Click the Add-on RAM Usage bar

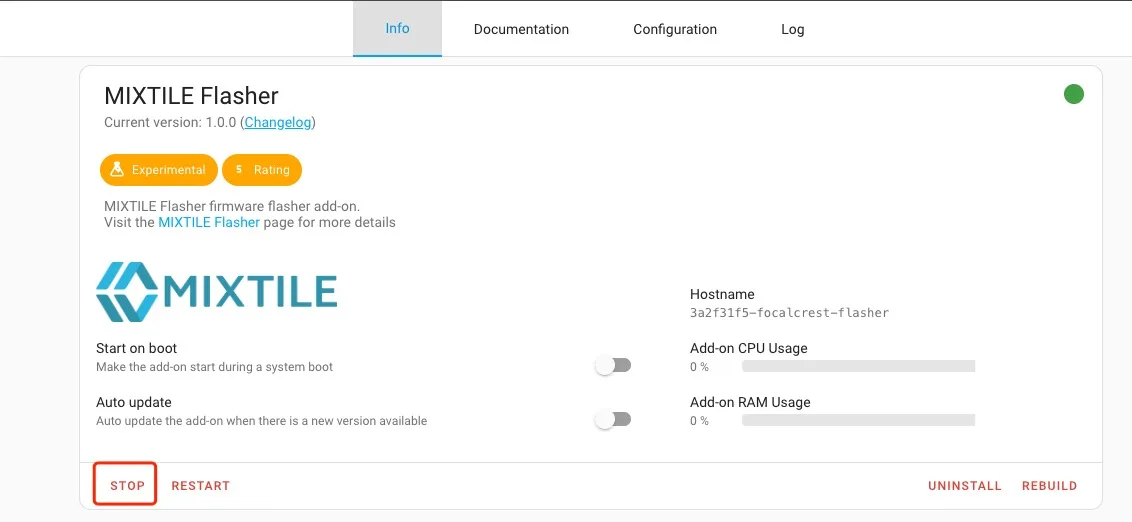pyautogui.click(x=858, y=420)
